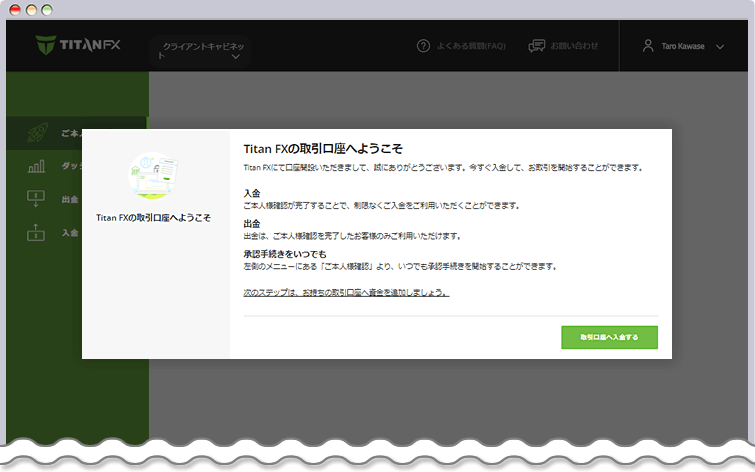Viewport: 755px width, 472px height.
Task: Open よくある質問(FAQ) link
Action: tap(471, 46)
